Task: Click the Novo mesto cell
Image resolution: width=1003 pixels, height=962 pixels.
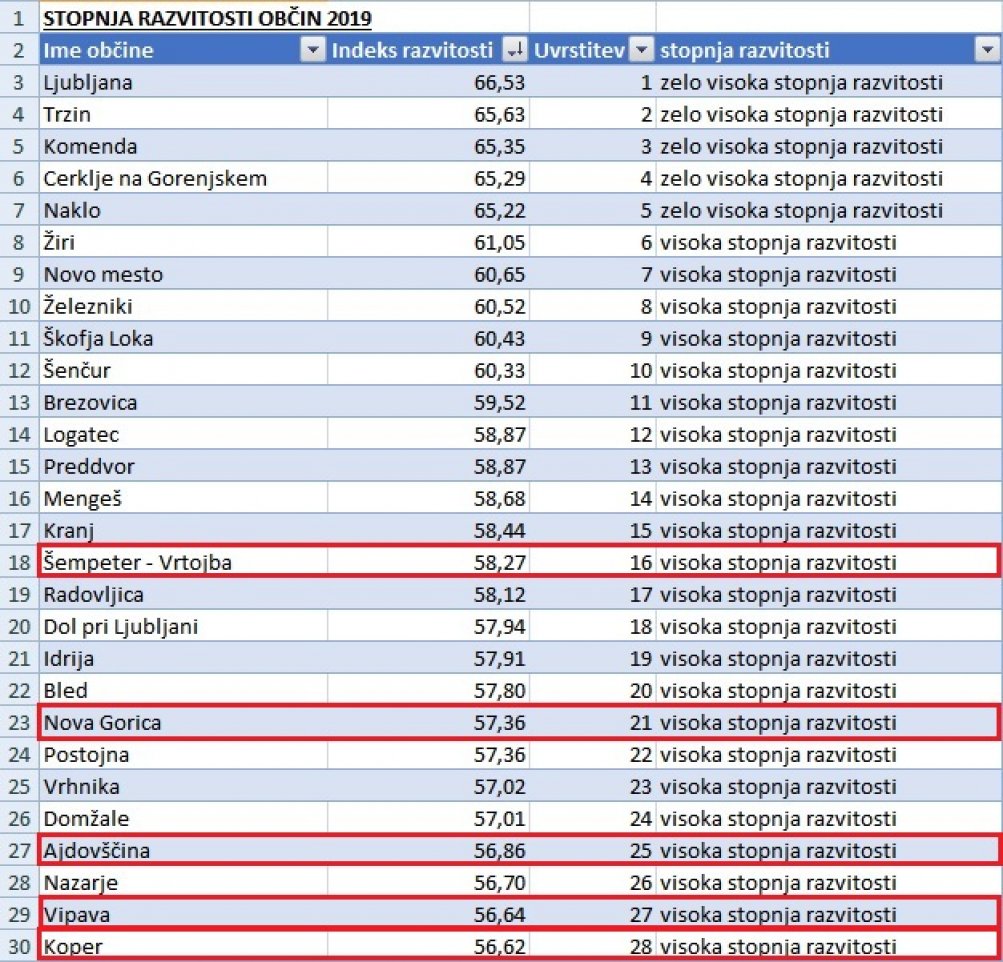Action: 184,274
